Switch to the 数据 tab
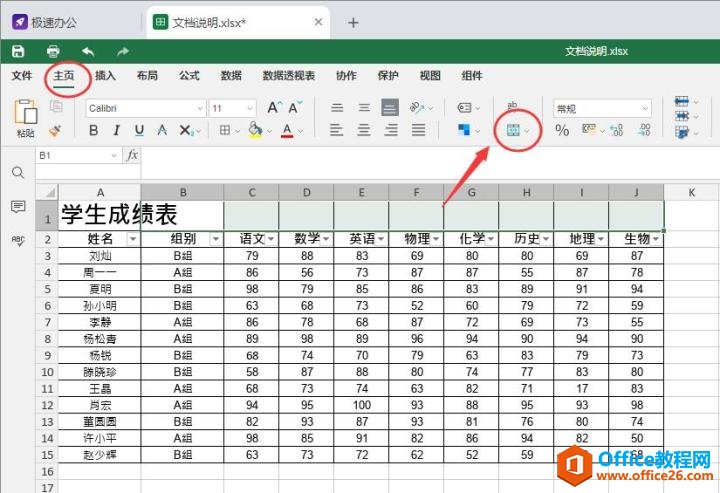 [231, 75]
